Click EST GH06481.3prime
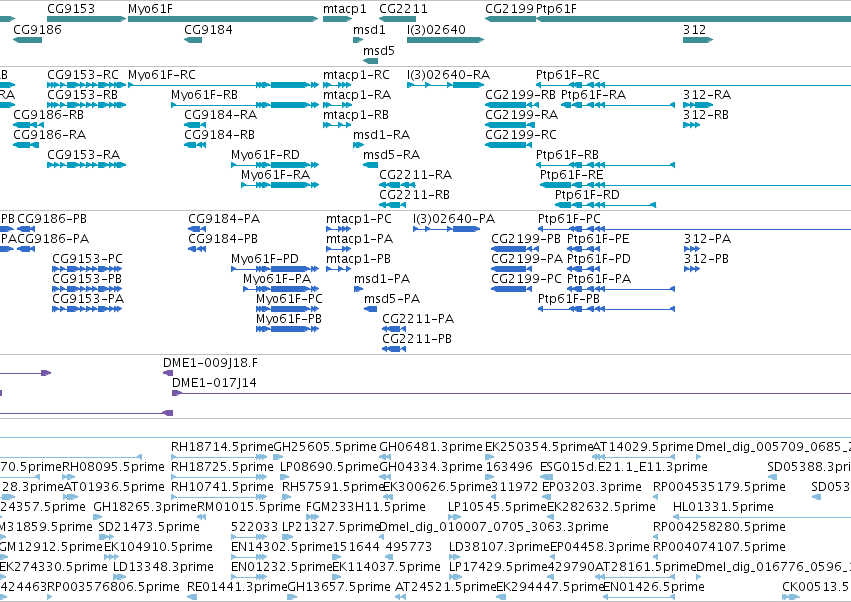Screen dimensions: 851x602 (x=383, y=457)
